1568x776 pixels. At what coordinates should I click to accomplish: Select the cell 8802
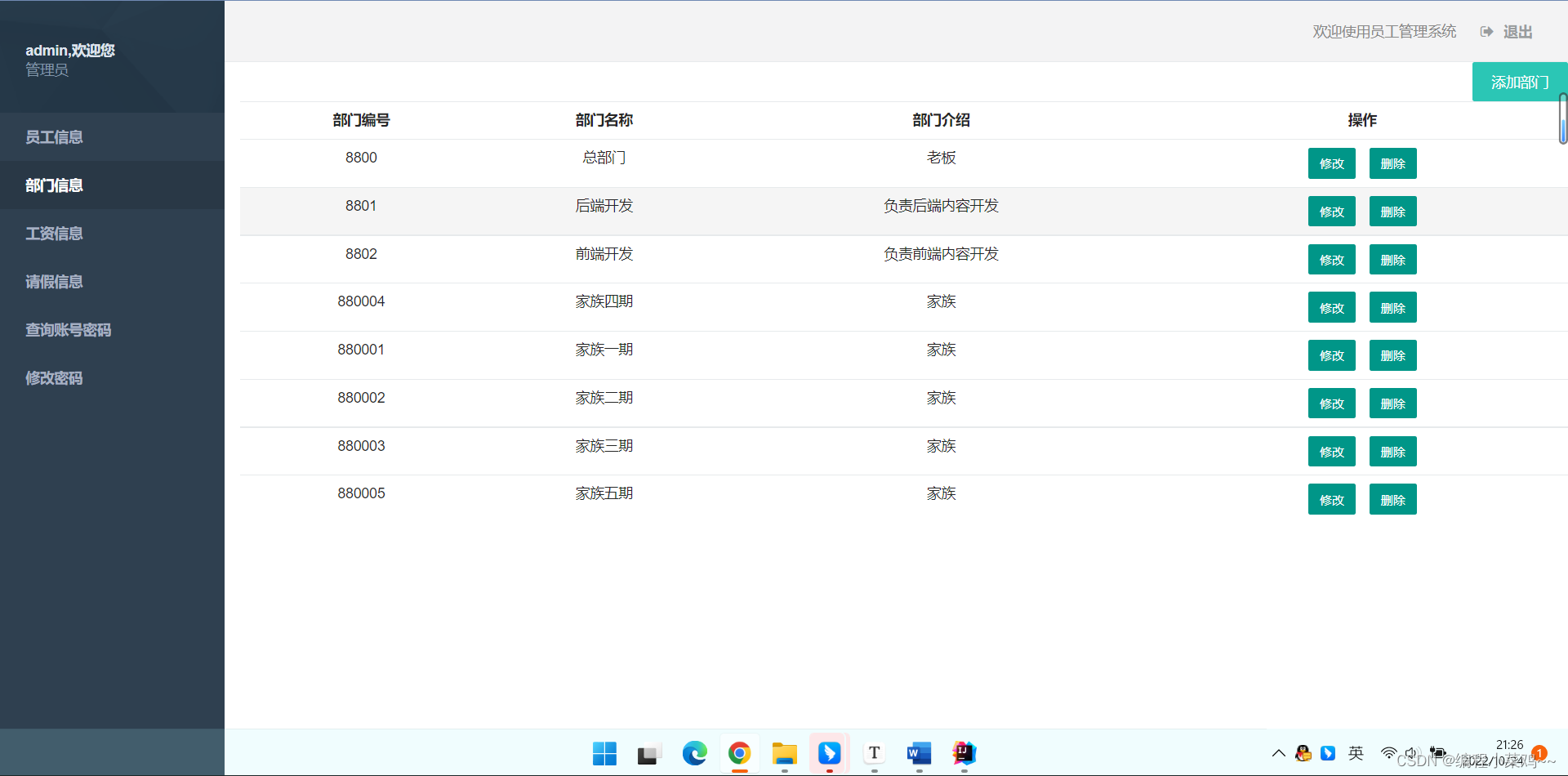(361, 254)
